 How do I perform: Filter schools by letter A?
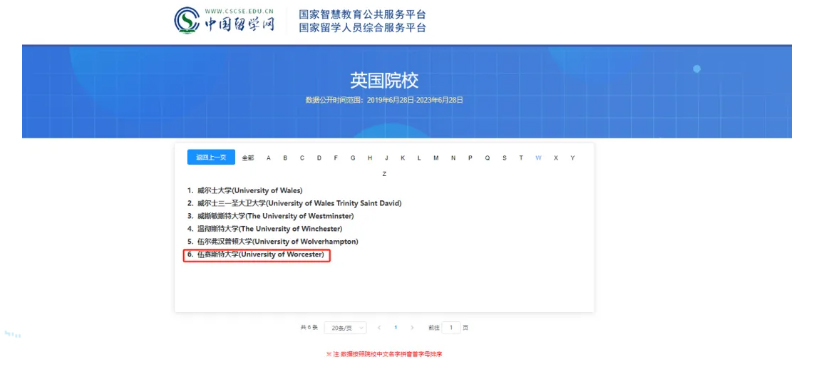coord(268,158)
